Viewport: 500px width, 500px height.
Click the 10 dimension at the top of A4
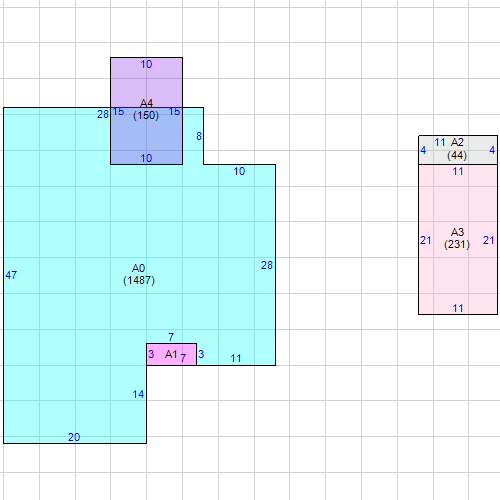(x=146, y=64)
